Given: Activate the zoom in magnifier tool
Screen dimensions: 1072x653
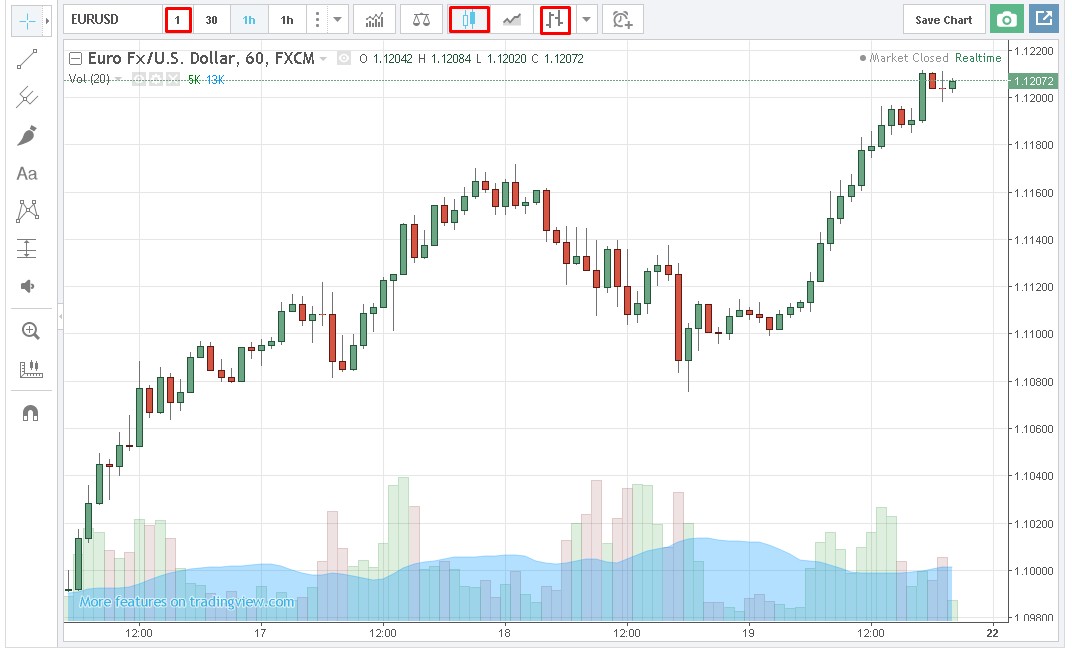Looking at the screenshot, I should (x=30, y=331).
